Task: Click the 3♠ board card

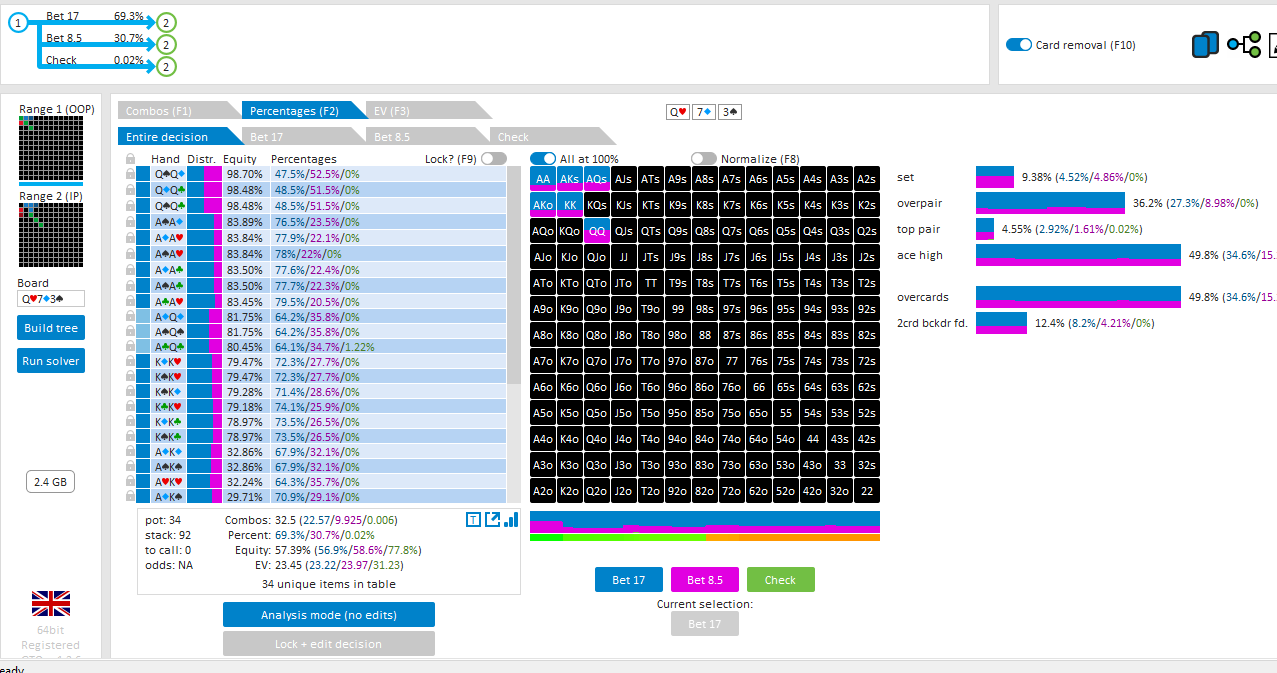Action: pyautogui.click(x=730, y=112)
